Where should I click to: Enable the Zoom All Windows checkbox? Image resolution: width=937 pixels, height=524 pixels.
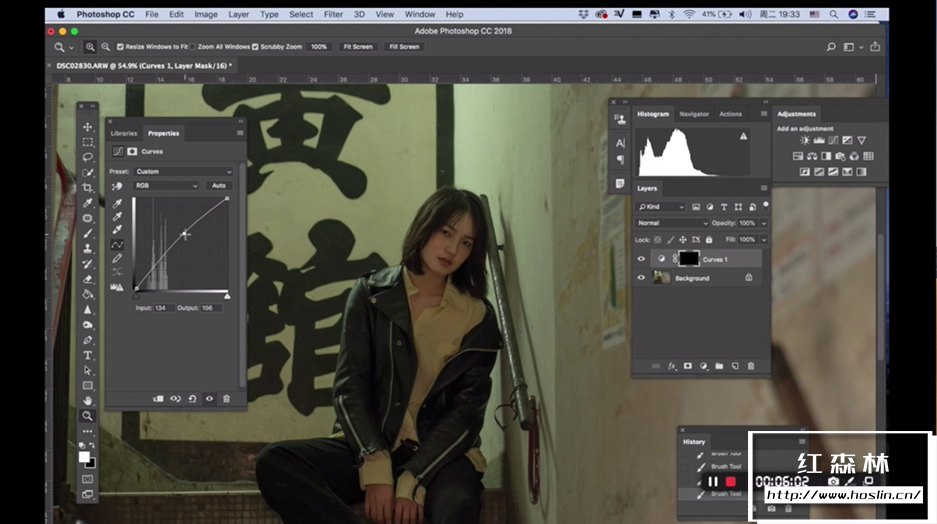(190, 47)
